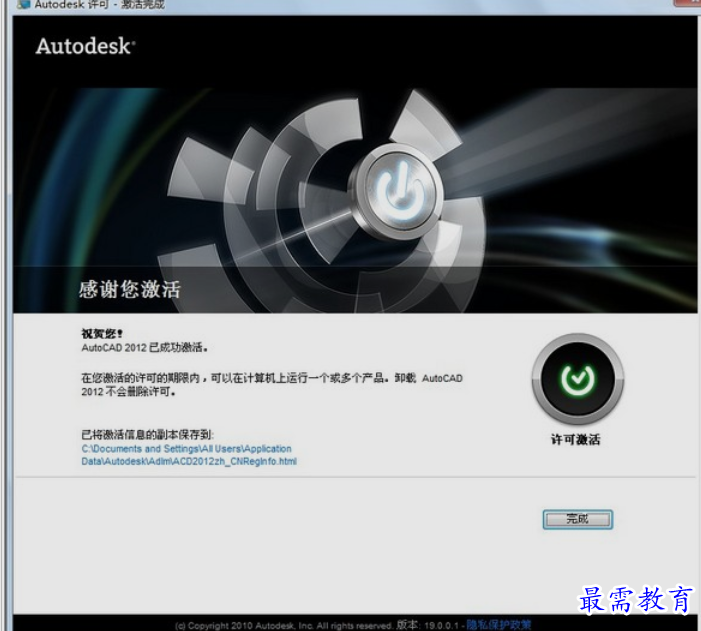This screenshot has height=631, width=701.
Task: Open the ACD2012zh_CNRegInfo.html file path link
Action: coord(189,455)
